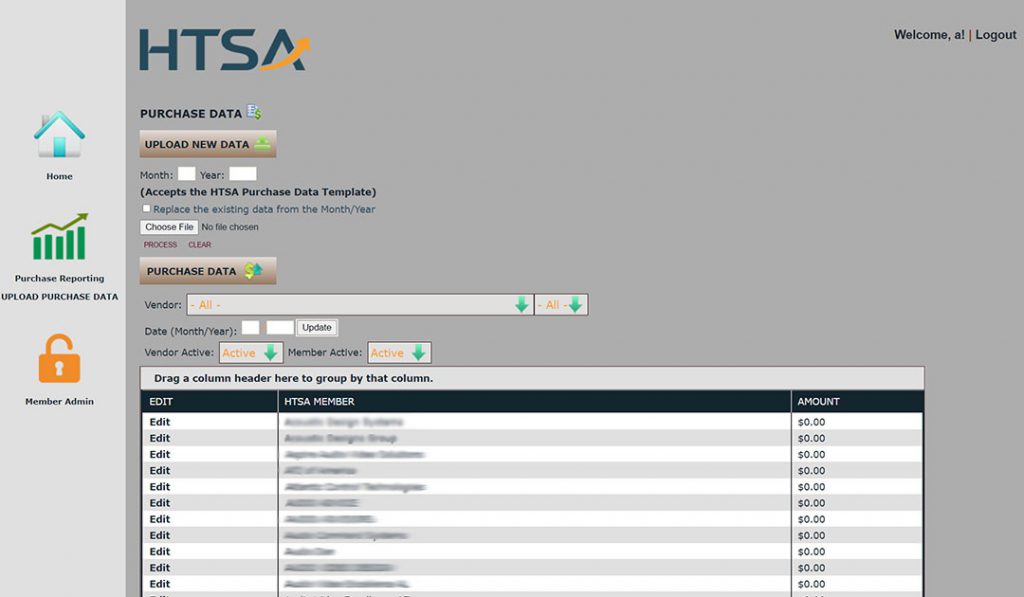Click the Update button next to Date fields
The image size is (1024, 597).
point(317,327)
